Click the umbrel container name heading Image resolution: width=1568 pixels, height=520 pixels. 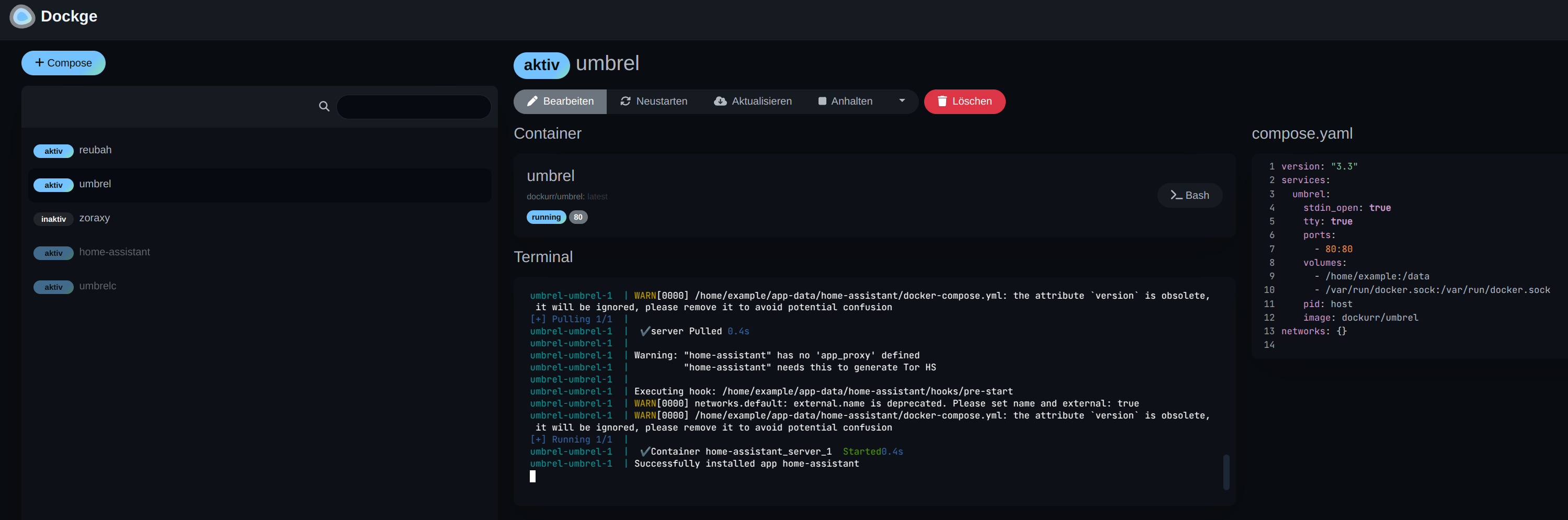550,176
